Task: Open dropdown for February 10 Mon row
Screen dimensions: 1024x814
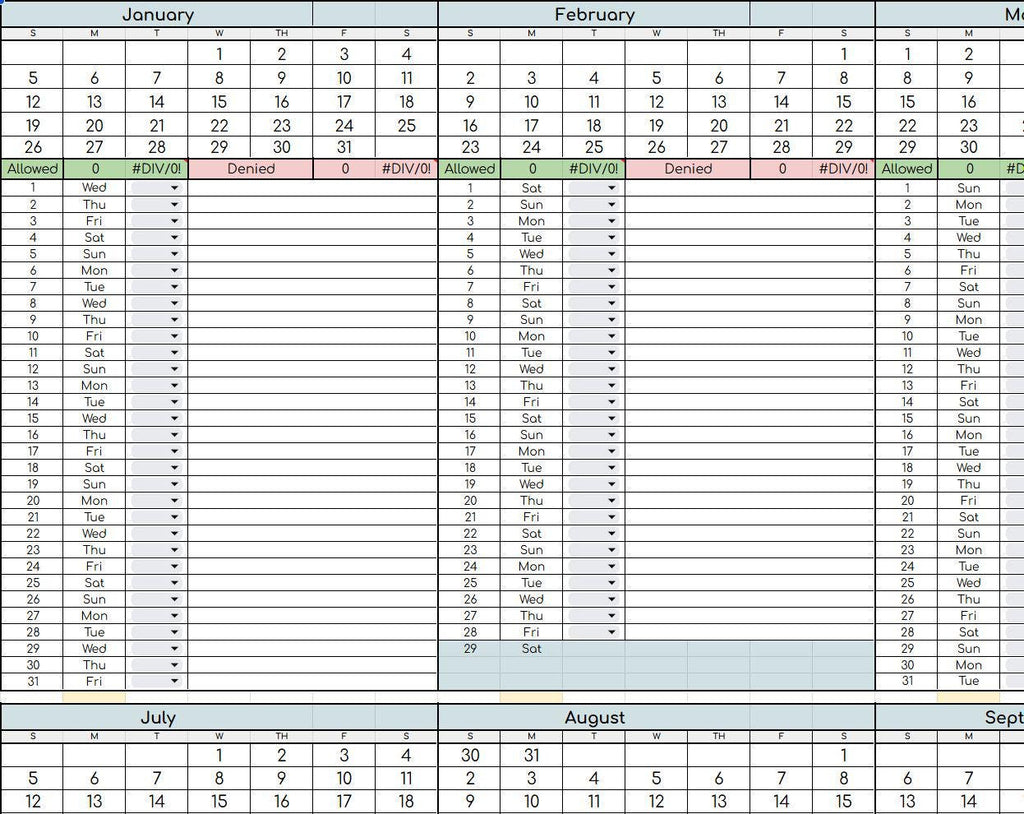Action: pyautogui.click(x=593, y=336)
